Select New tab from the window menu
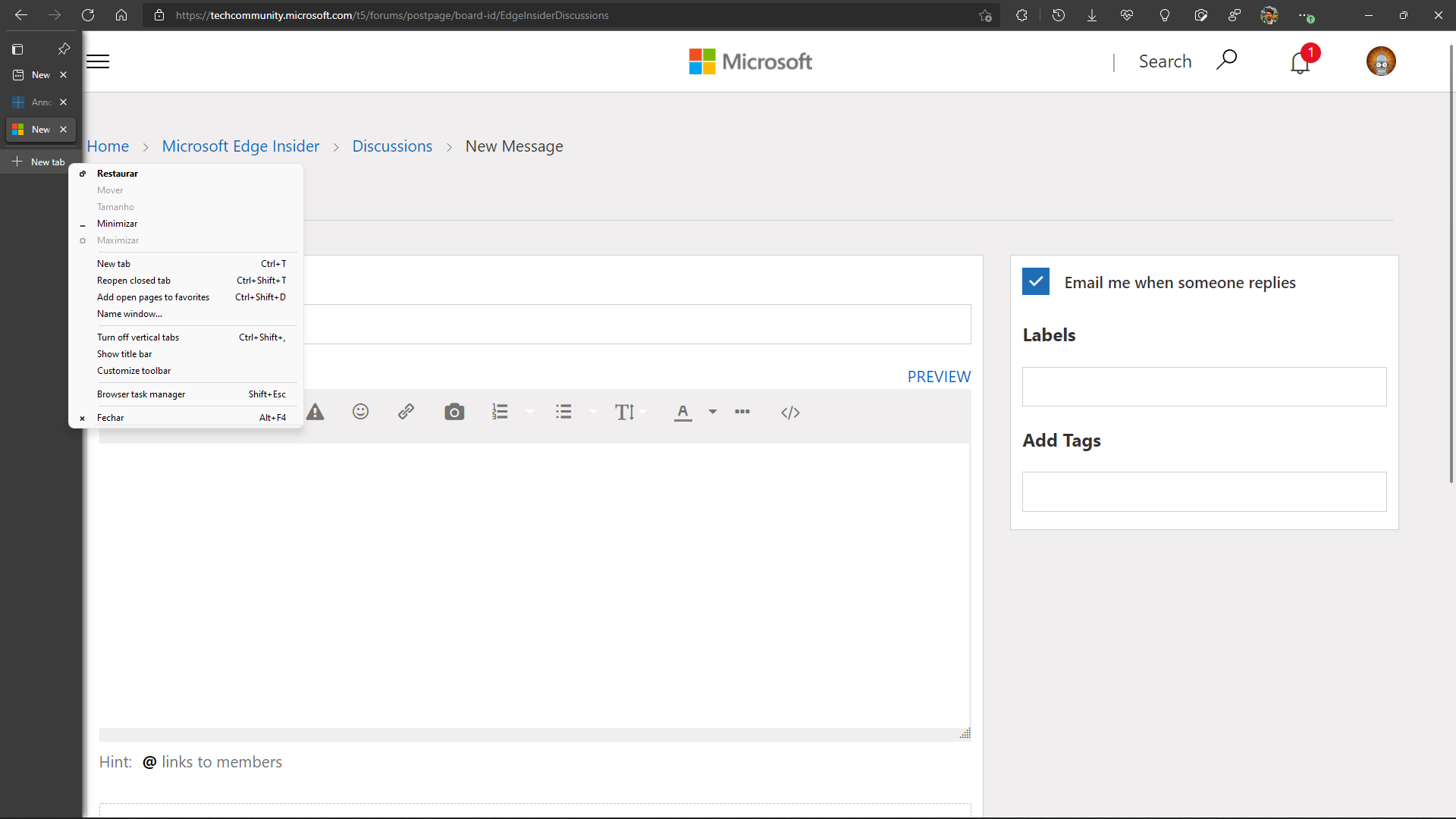The height and width of the screenshot is (819, 1456). coord(114,263)
